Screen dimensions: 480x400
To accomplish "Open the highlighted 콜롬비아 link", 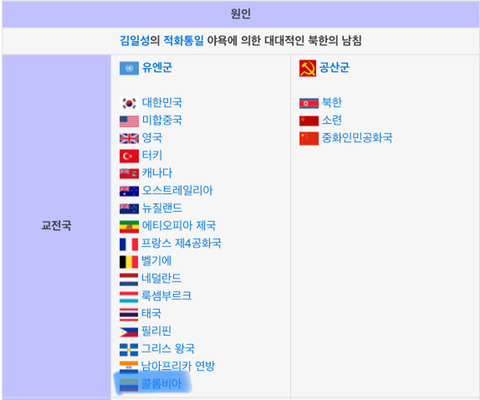I will click(x=161, y=384).
